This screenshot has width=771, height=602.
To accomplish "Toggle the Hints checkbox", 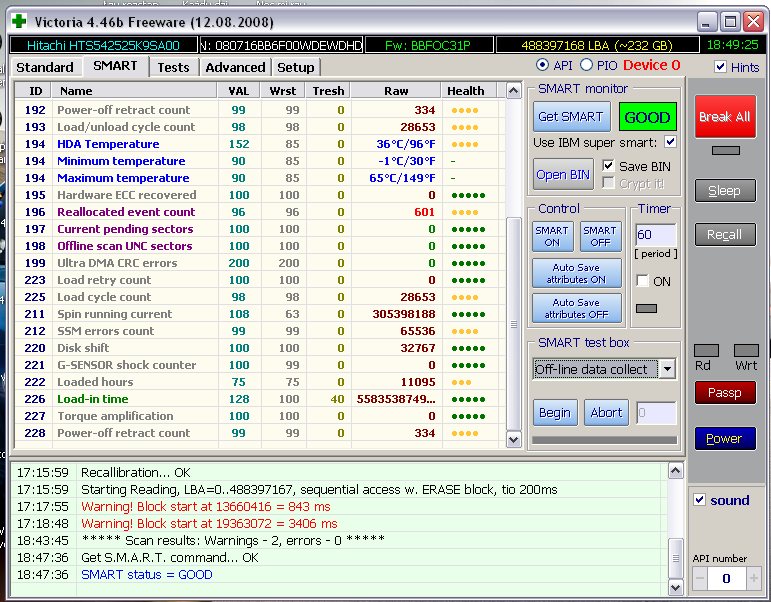I will [x=720, y=66].
